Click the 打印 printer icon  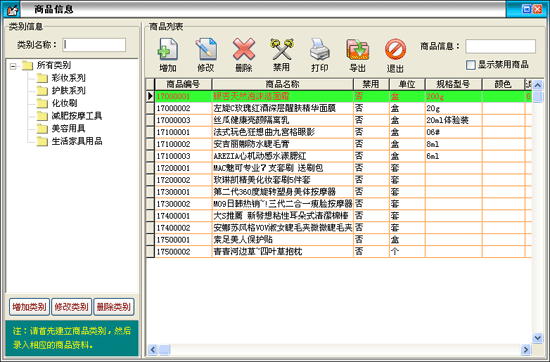point(320,49)
